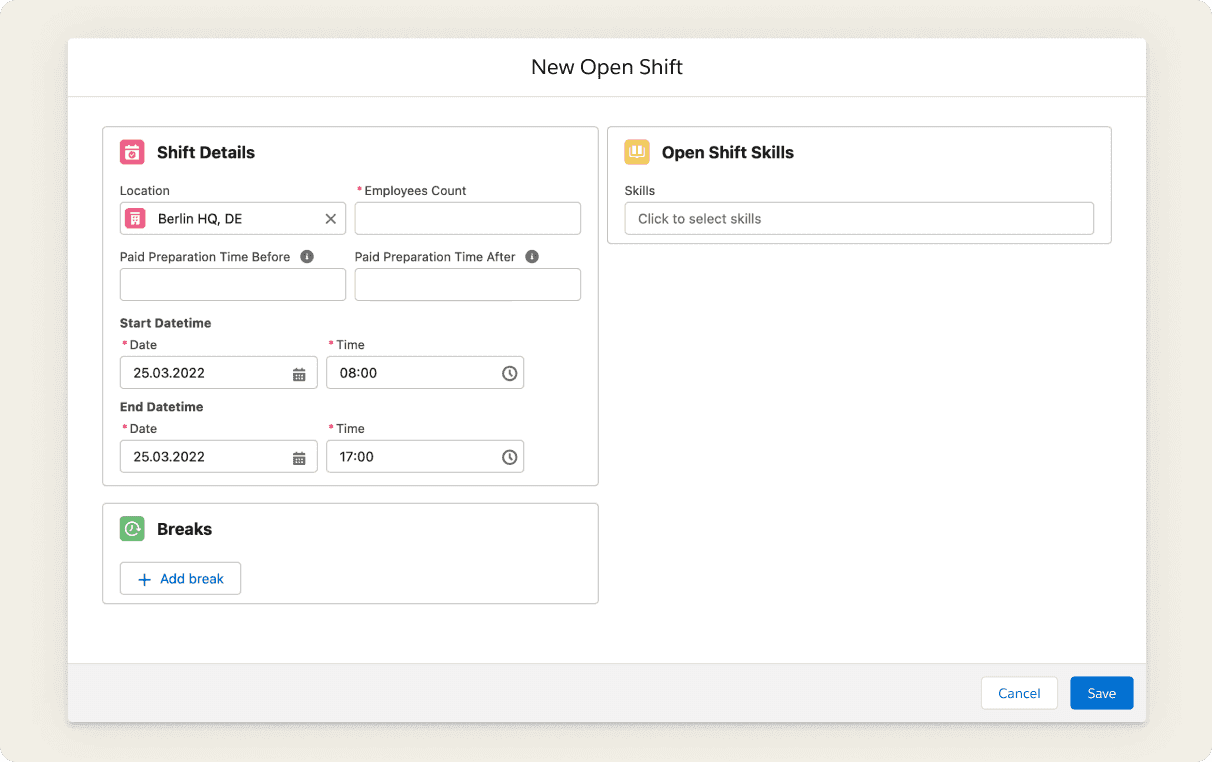Clear the Berlin HQ, DE location
The width and height of the screenshot is (1212, 762).
(x=330, y=218)
